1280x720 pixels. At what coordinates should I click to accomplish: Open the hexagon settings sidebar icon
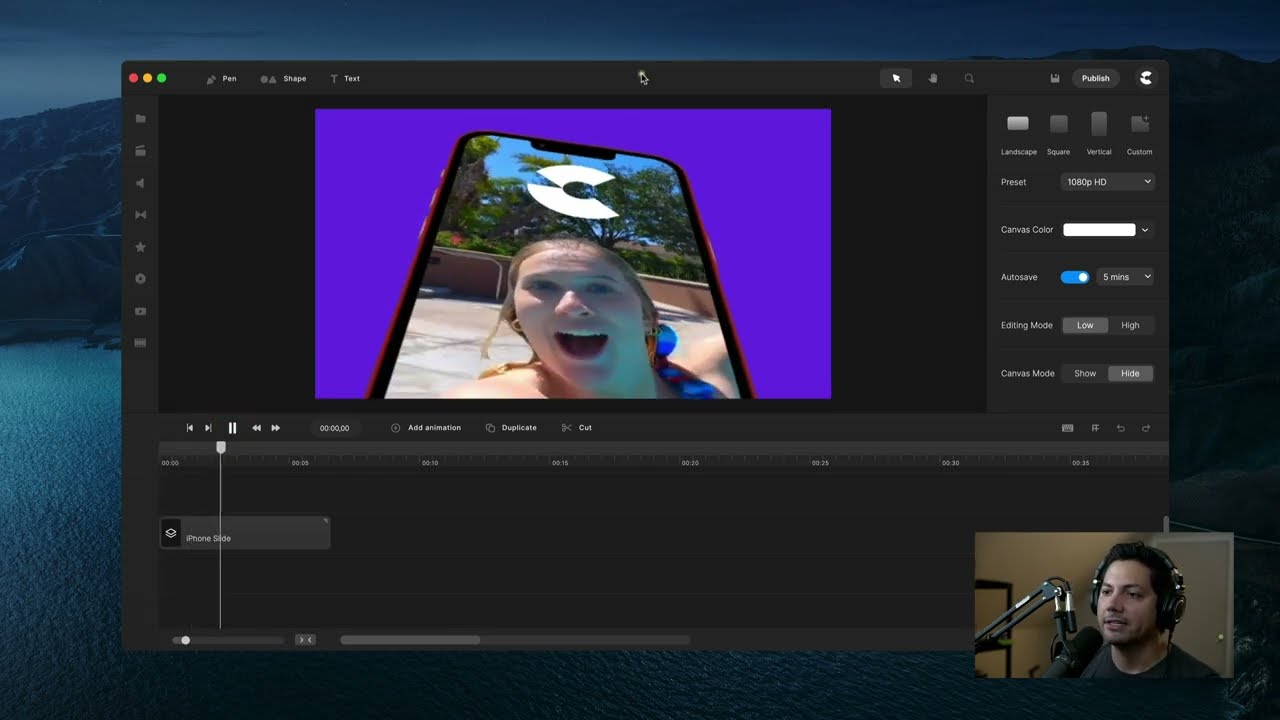(x=140, y=278)
